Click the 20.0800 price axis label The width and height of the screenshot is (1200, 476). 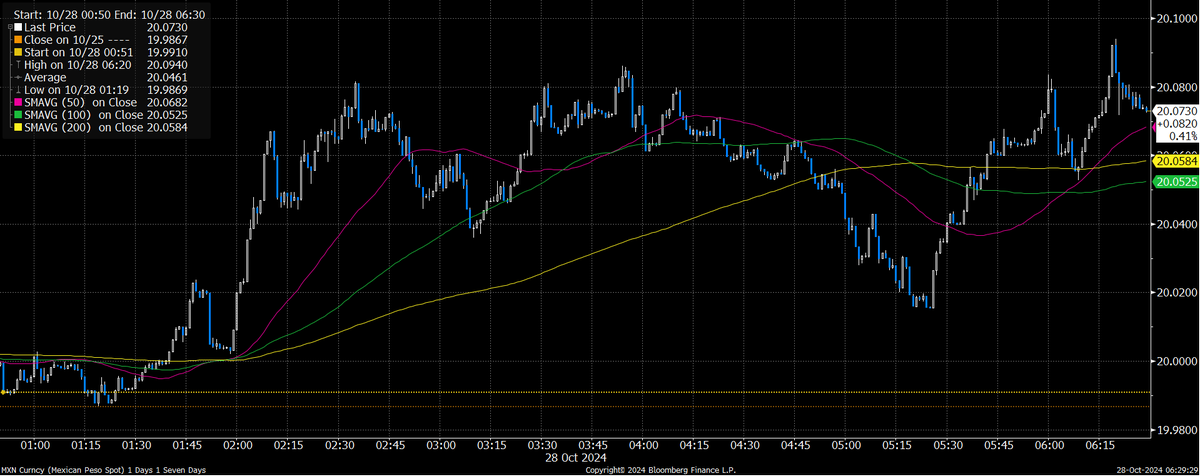(1179, 87)
